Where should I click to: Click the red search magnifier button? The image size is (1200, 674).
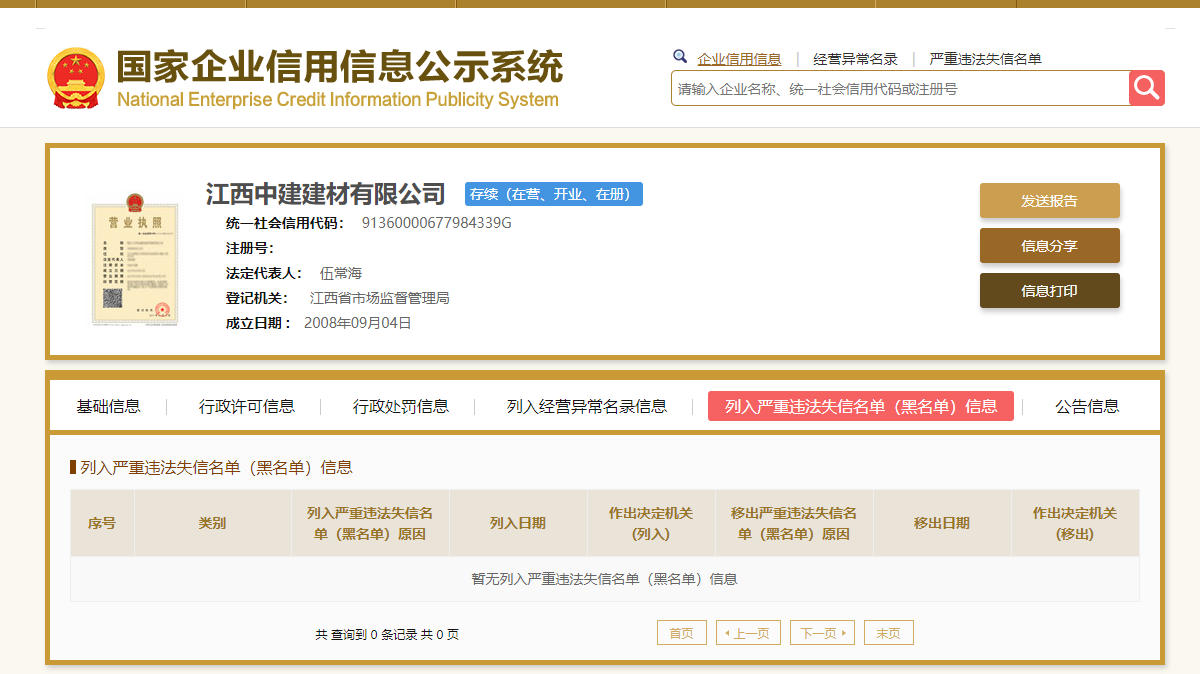point(1147,88)
